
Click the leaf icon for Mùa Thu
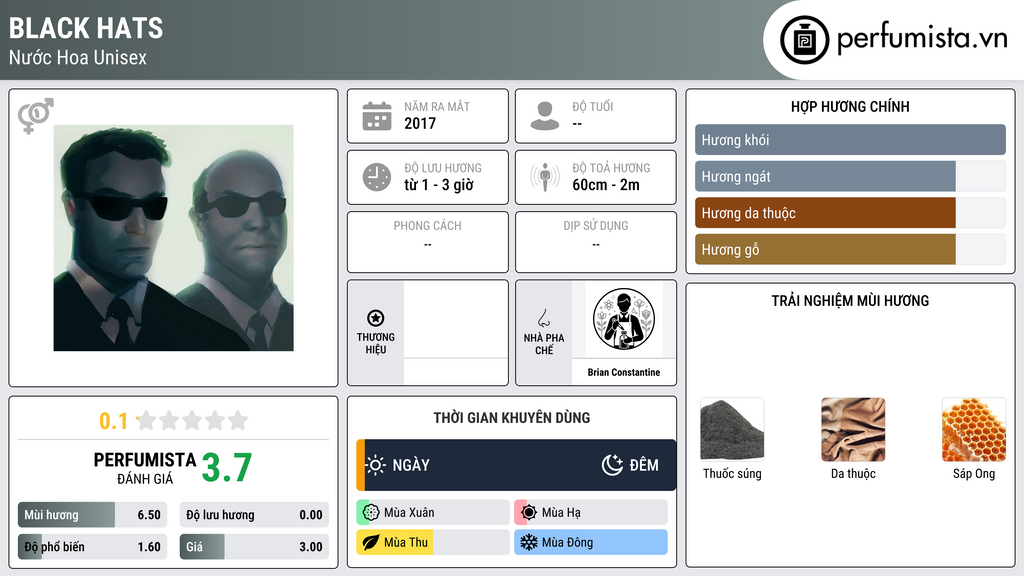coord(371,543)
